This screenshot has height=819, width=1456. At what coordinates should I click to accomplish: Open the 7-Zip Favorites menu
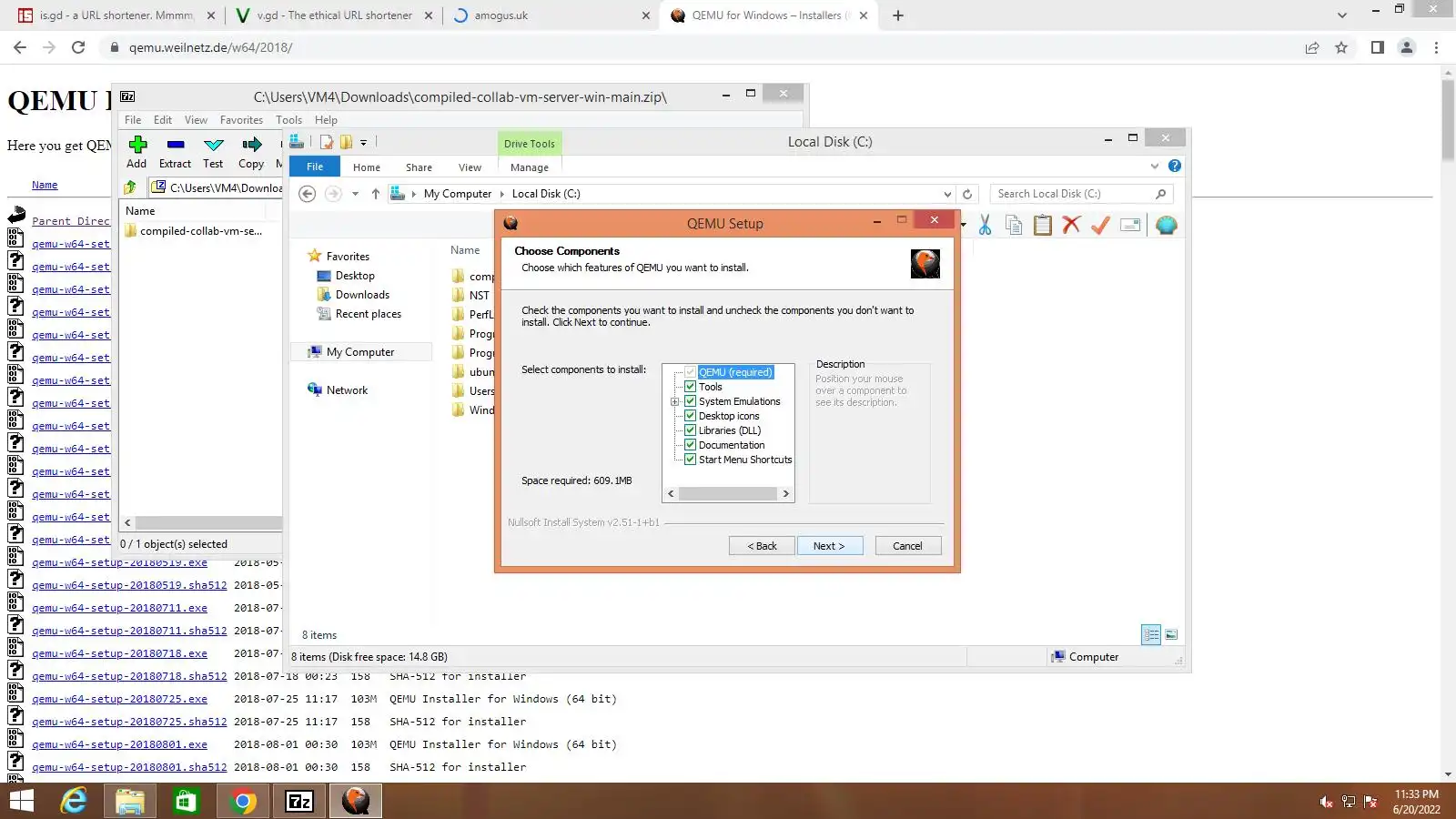point(241,120)
